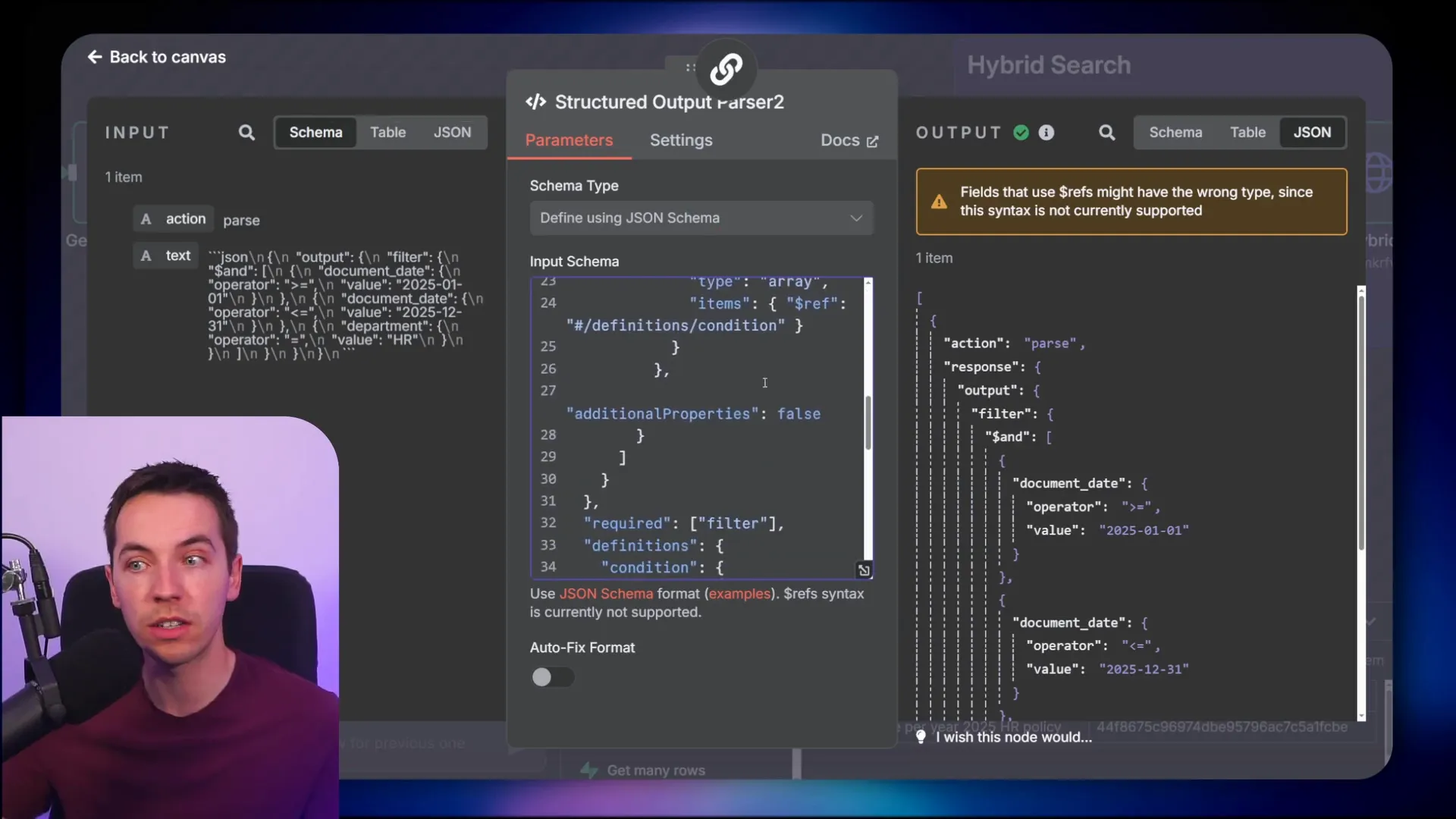Search the OUTPUT panel data
The image size is (1456, 819).
1107,133
